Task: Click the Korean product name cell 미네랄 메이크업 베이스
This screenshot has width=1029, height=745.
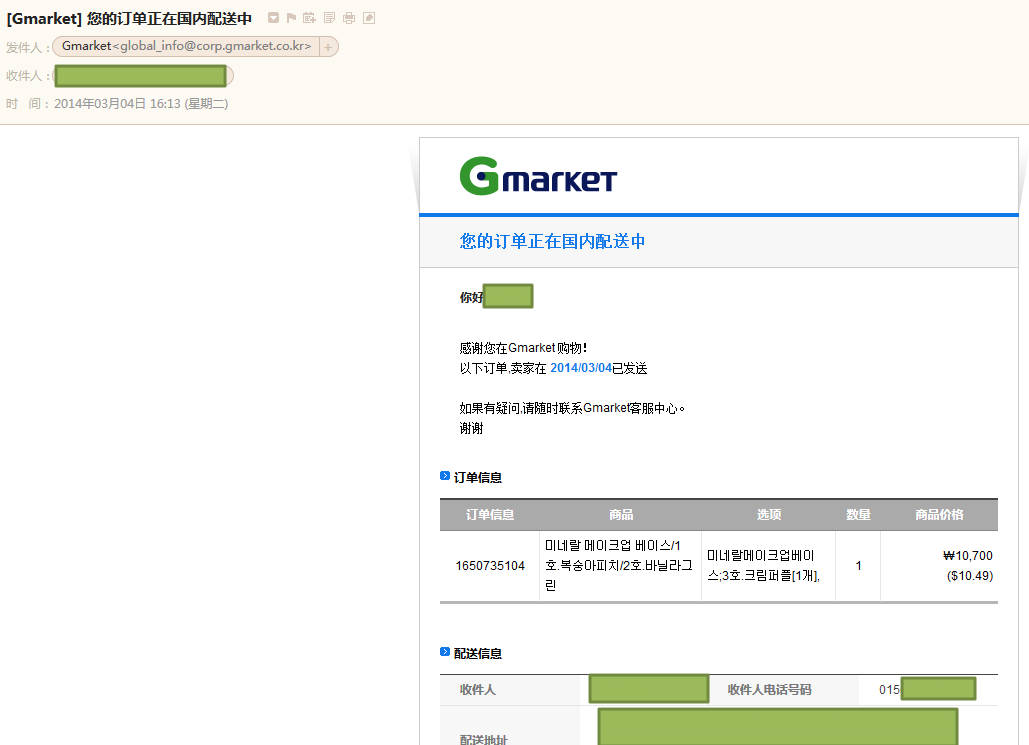Action: tap(618, 565)
